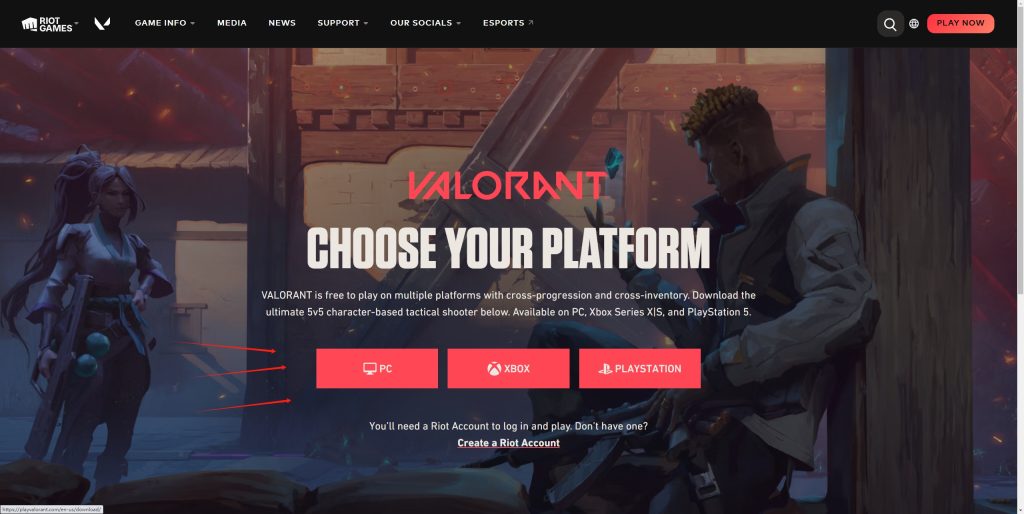
Task: Open the Valorant logo home link
Action: 102,24
